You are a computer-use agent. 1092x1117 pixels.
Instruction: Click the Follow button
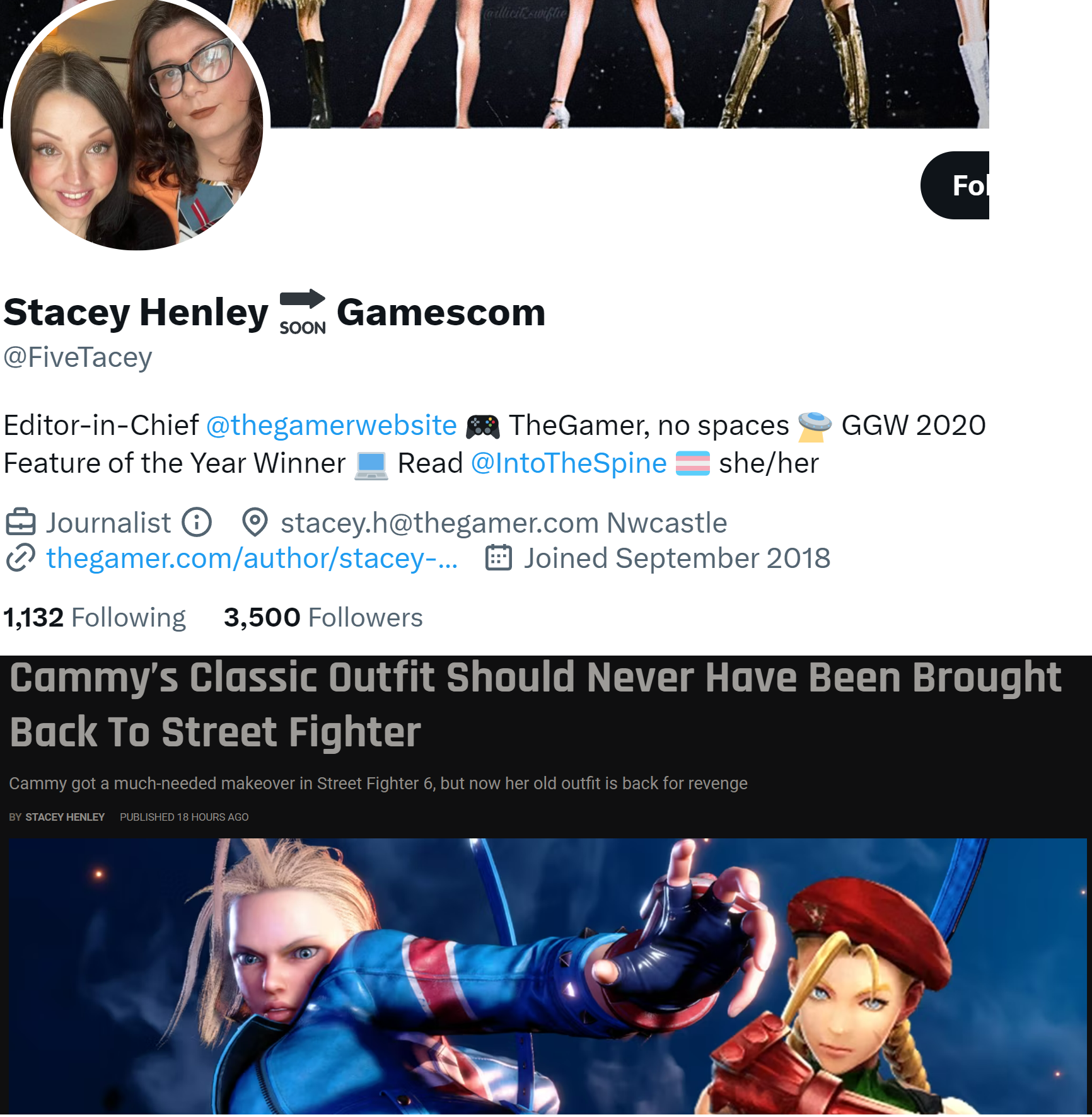coord(955,185)
